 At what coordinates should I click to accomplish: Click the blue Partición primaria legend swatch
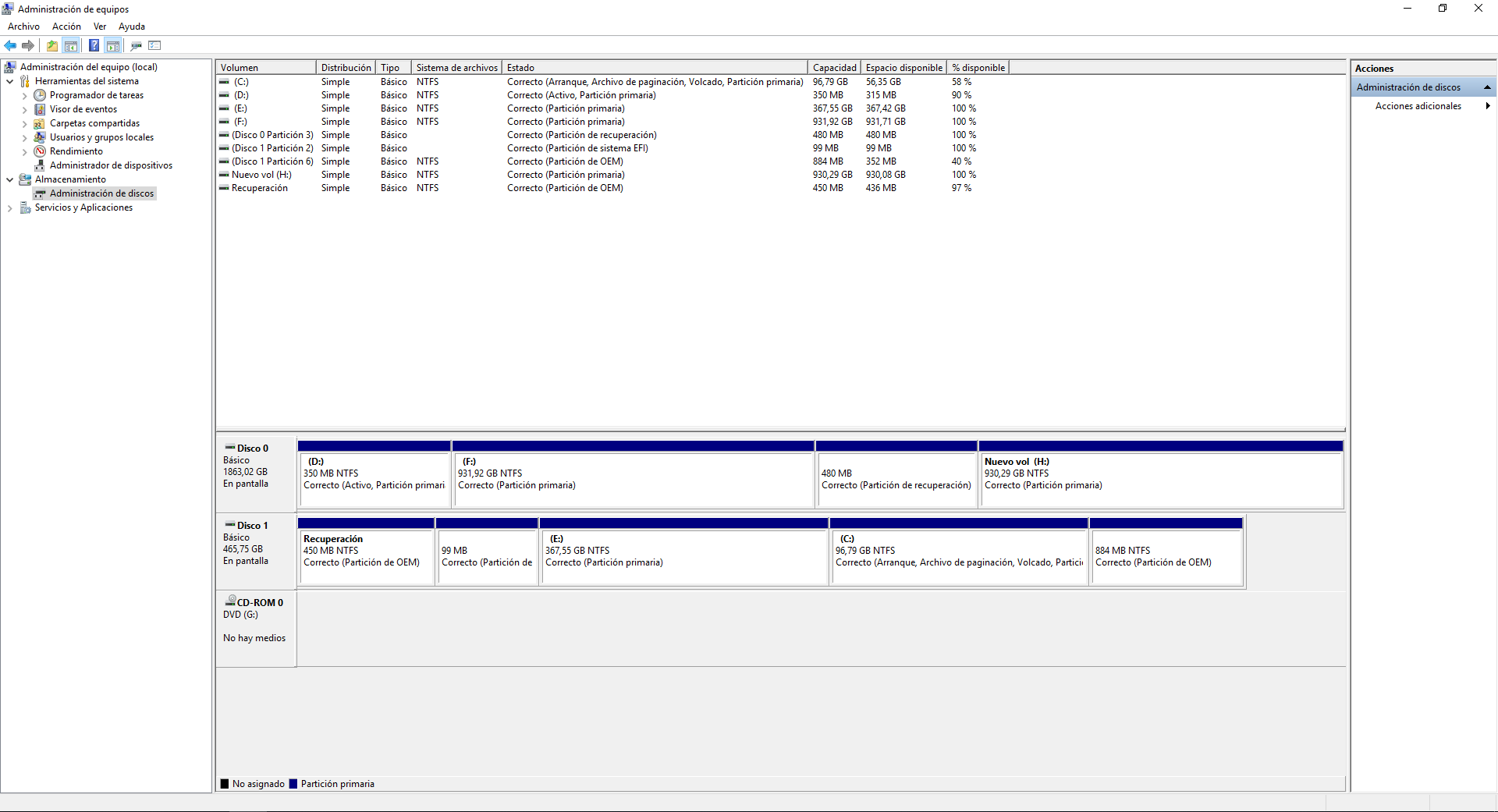[x=293, y=784]
